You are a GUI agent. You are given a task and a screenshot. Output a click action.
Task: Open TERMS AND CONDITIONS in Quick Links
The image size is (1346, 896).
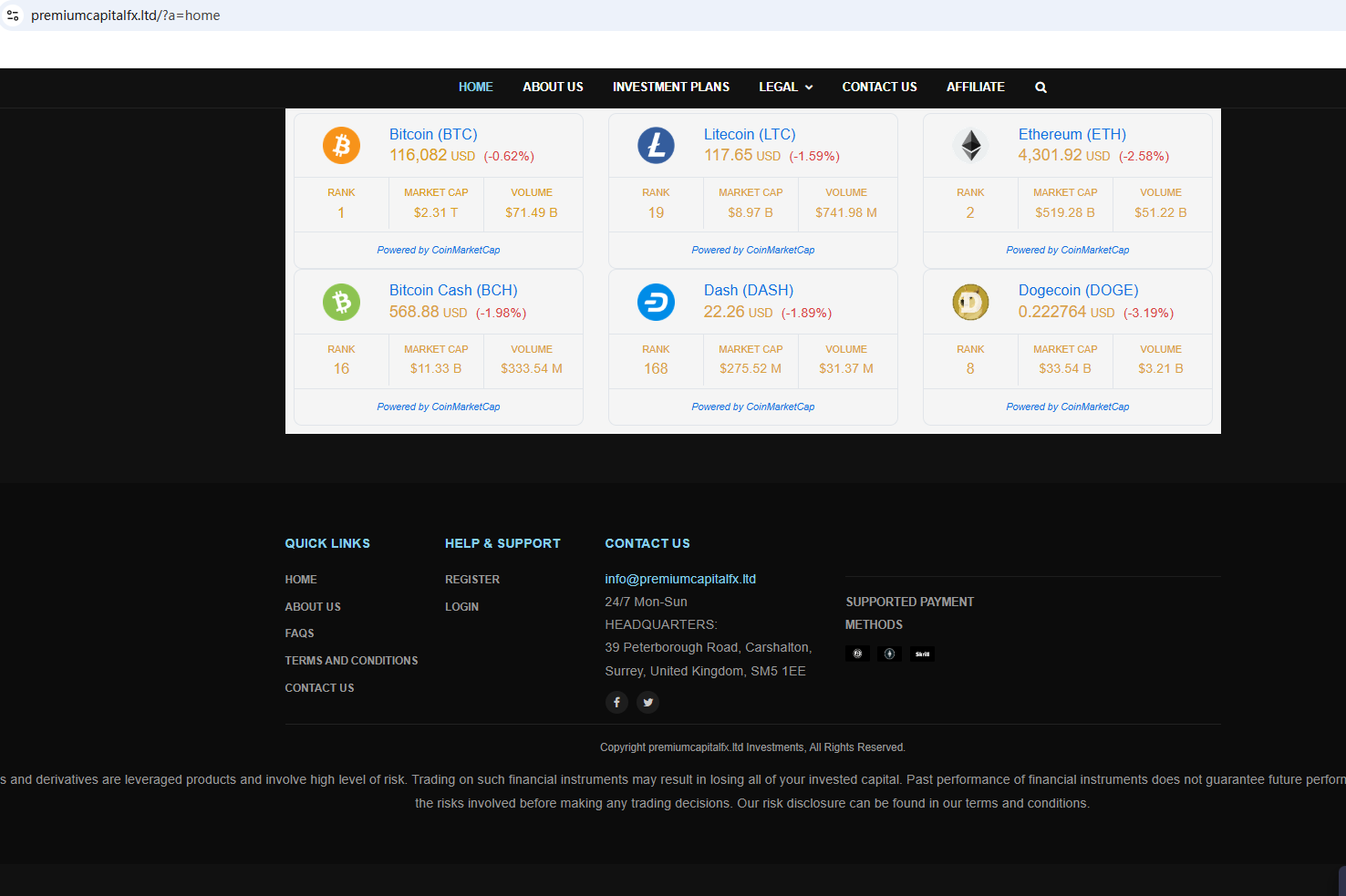[x=351, y=661]
